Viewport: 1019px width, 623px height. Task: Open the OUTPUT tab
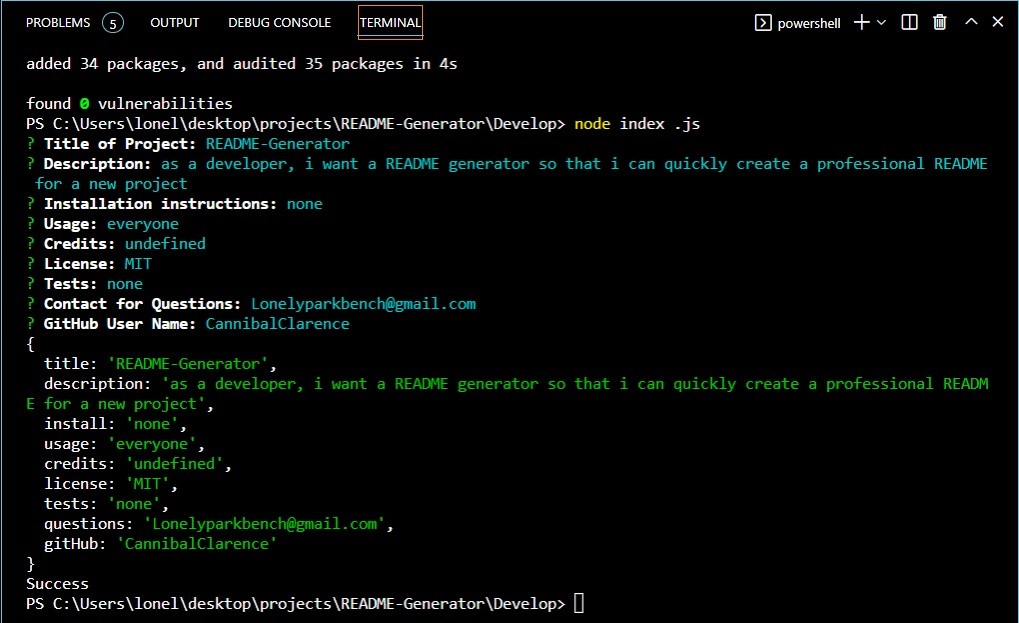(x=174, y=21)
